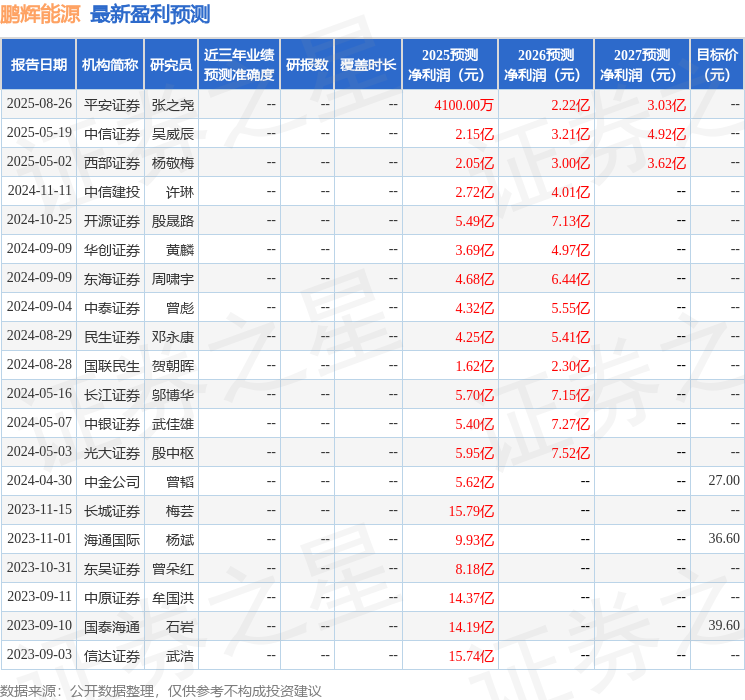Click the 中金公司 institution name

111,481
